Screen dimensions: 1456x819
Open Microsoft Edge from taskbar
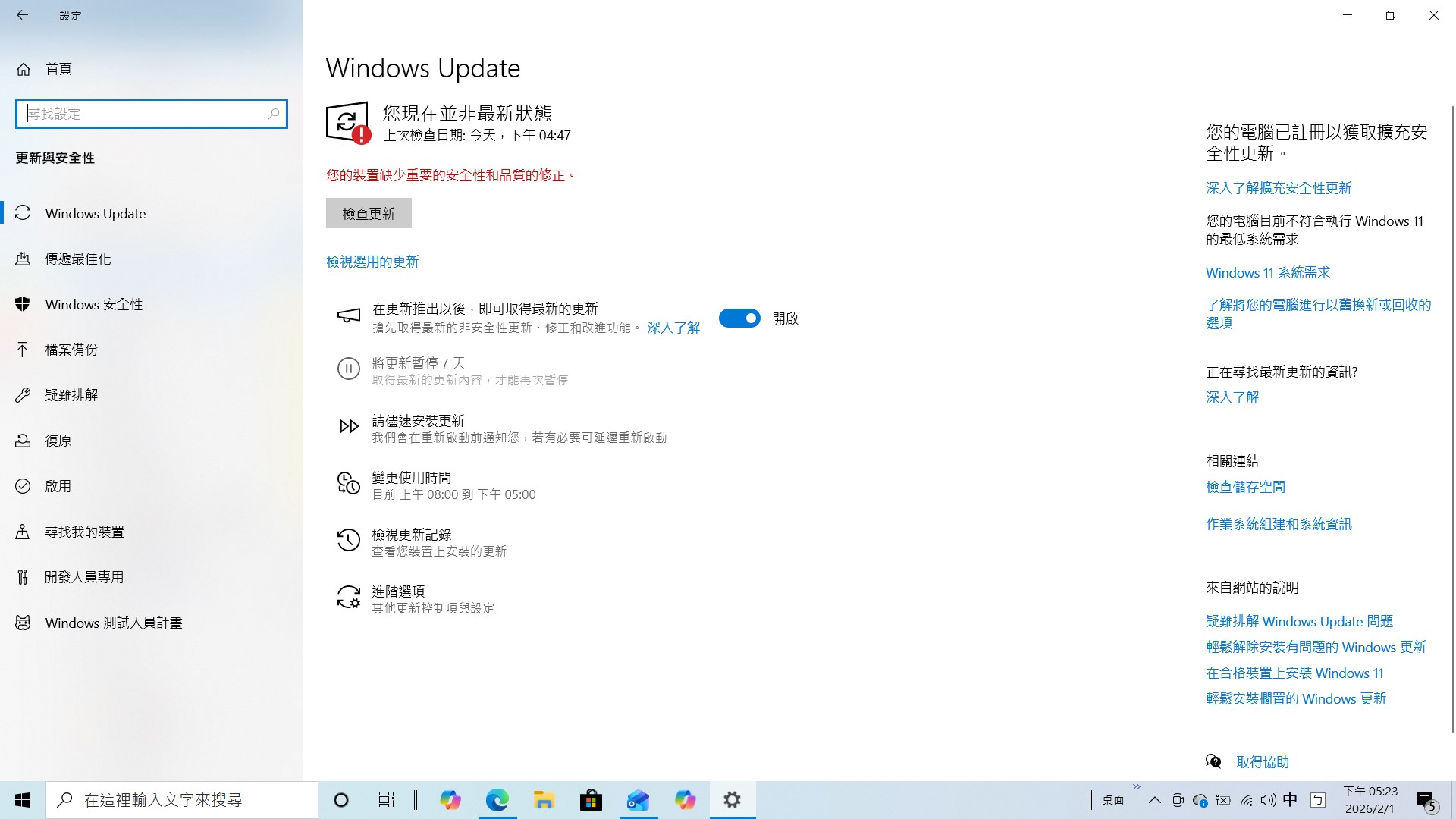497,800
